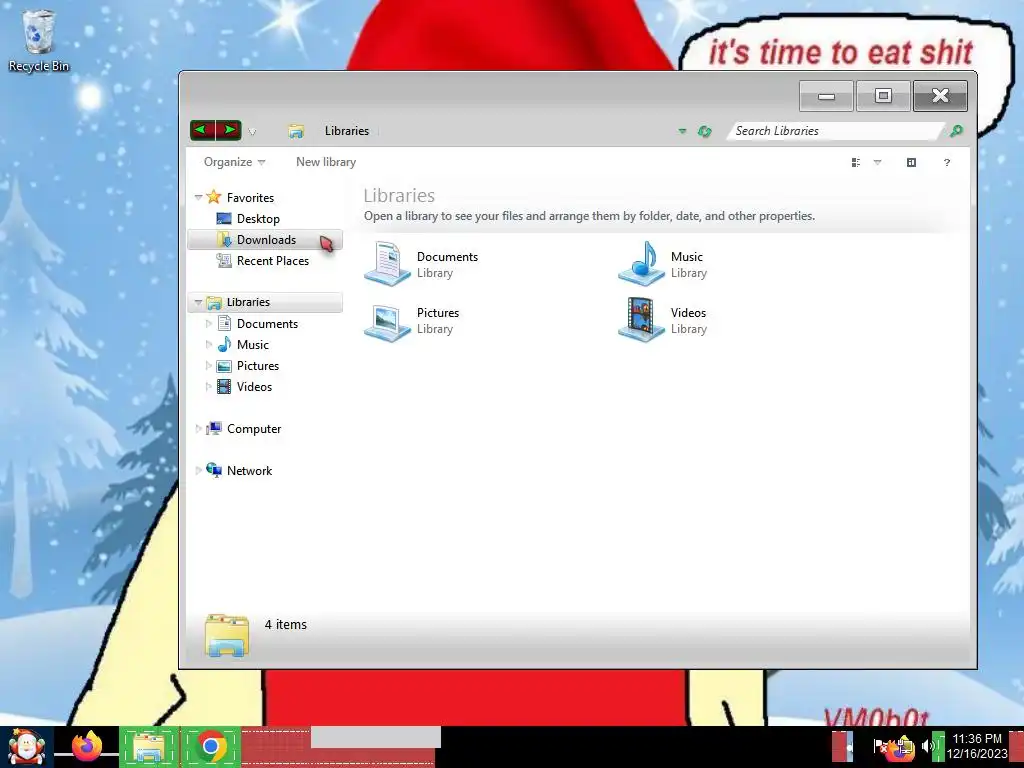The width and height of the screenshot is (1024, 768).
Task: Expand the Network node
Action: coord(198,470)
